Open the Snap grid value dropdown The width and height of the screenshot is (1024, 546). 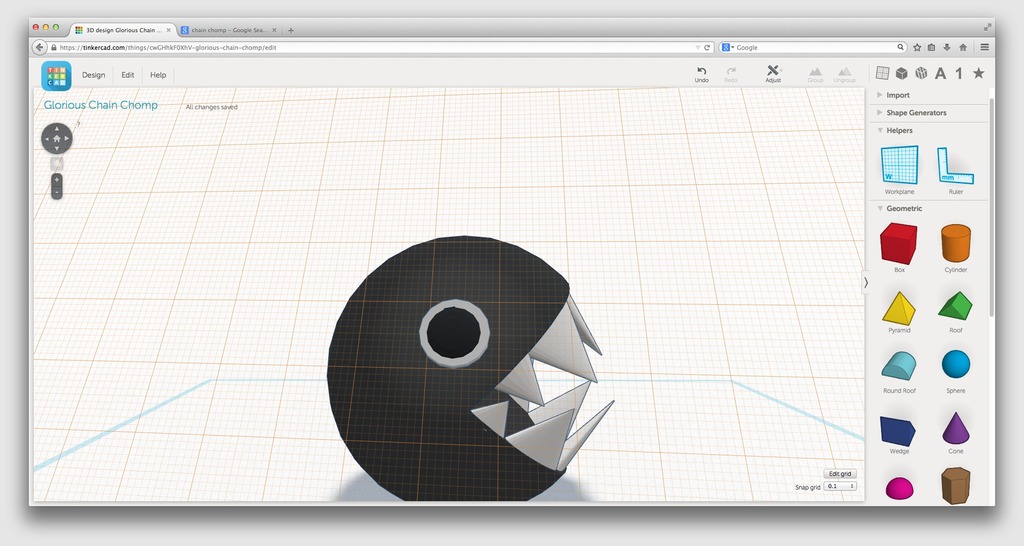tap(840, 487)
